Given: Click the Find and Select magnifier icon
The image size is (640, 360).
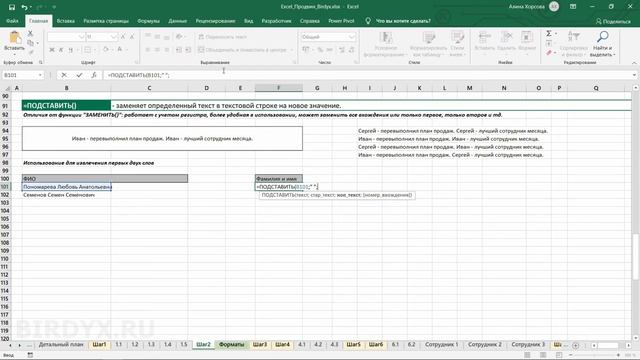Looking at the screenshot, I should [603, 37].
